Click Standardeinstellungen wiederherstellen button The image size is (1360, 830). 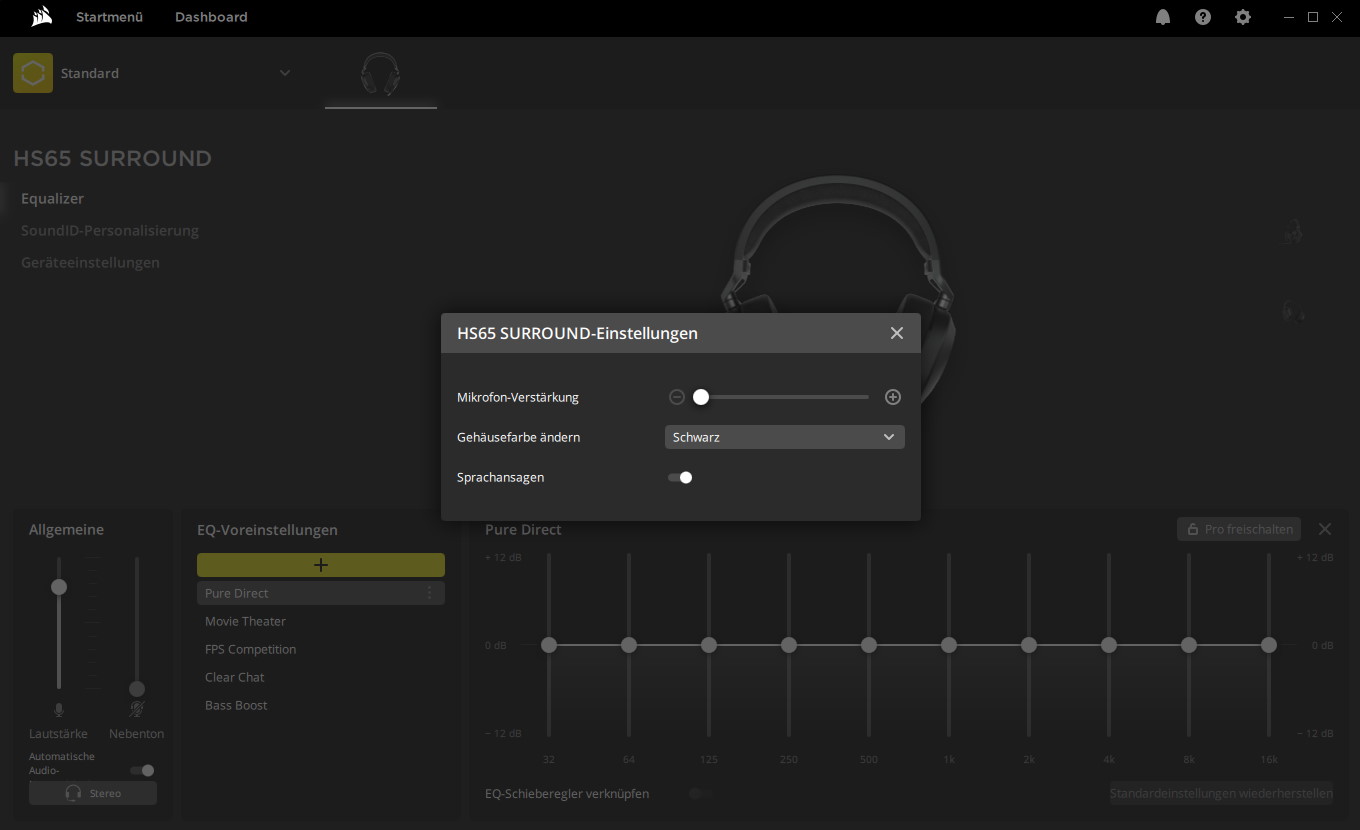click(1221, 793)
